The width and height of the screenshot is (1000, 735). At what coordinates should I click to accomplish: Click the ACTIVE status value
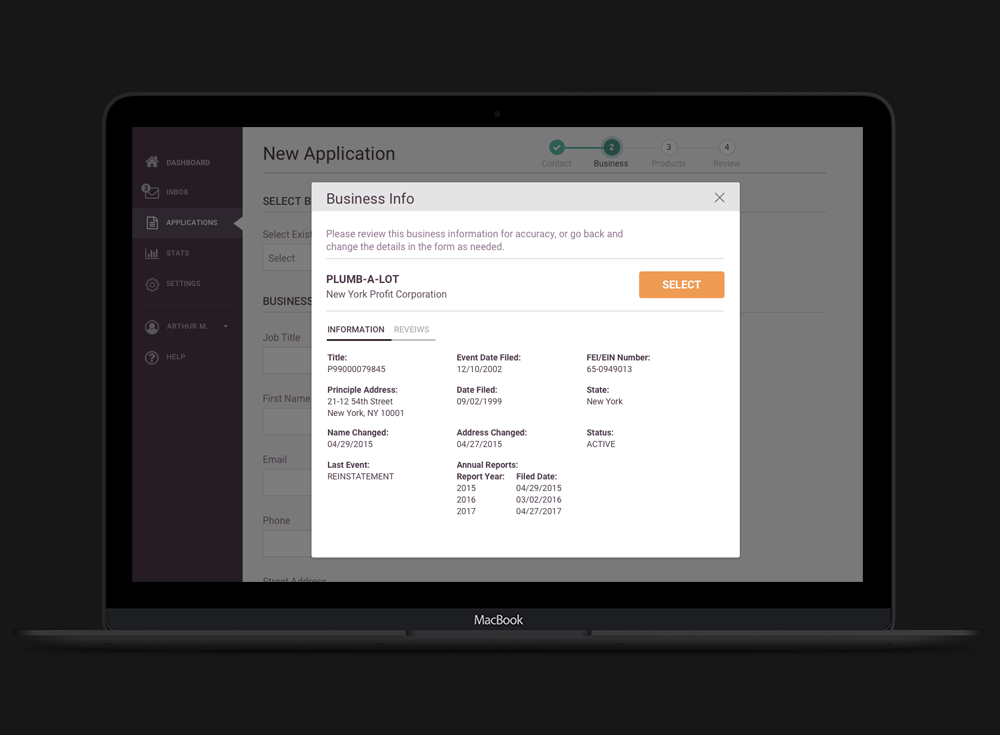(x=601, y=445)
